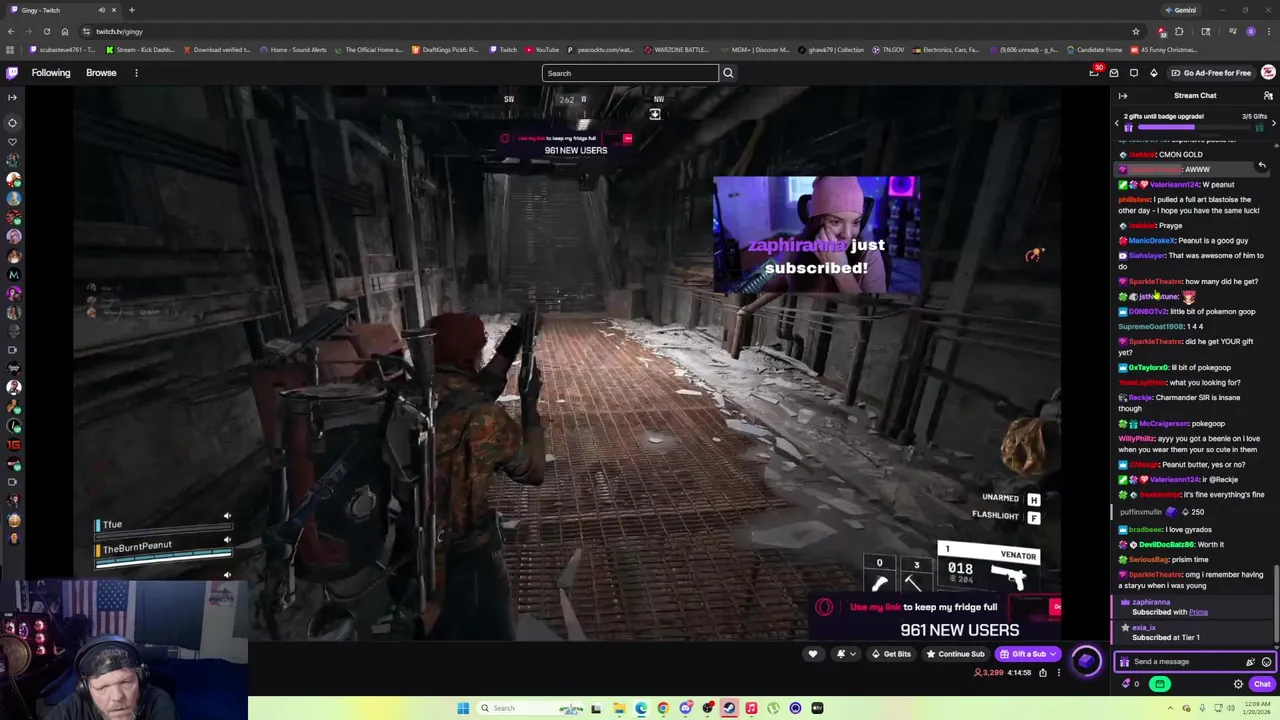
Task: Open the Browse page
Action: coord(101,73)
